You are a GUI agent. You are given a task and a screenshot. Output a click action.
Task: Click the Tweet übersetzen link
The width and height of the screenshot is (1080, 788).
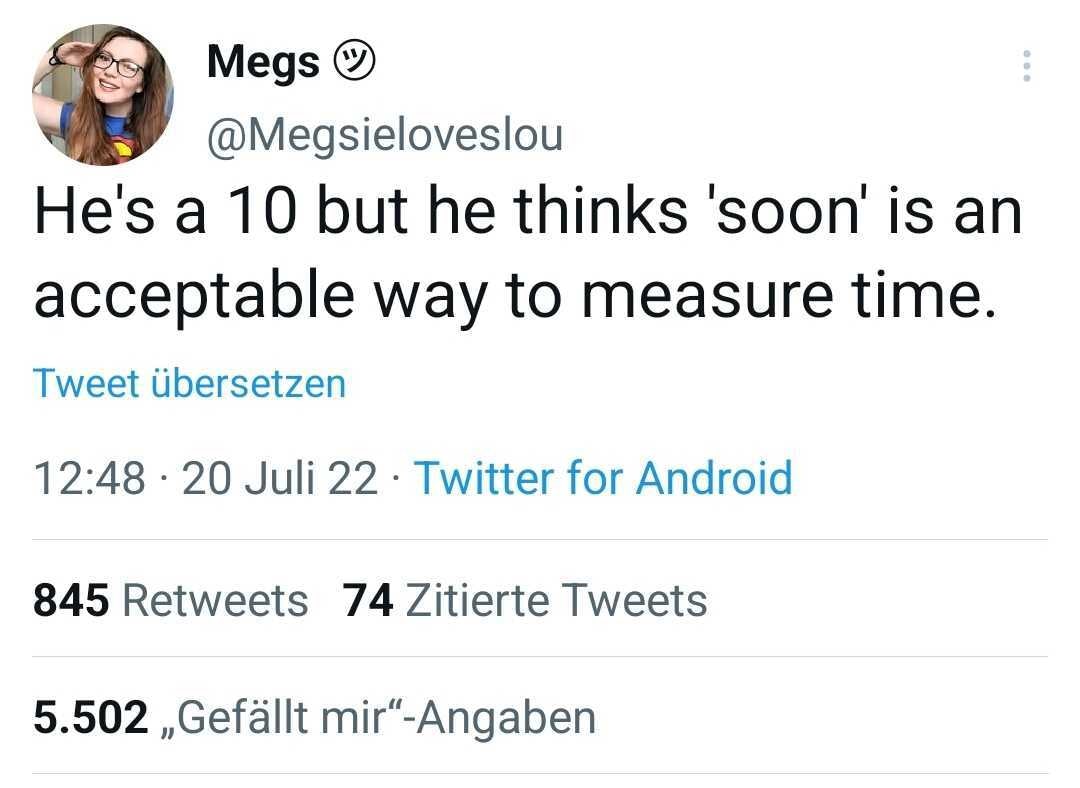[x=190, y=384]
